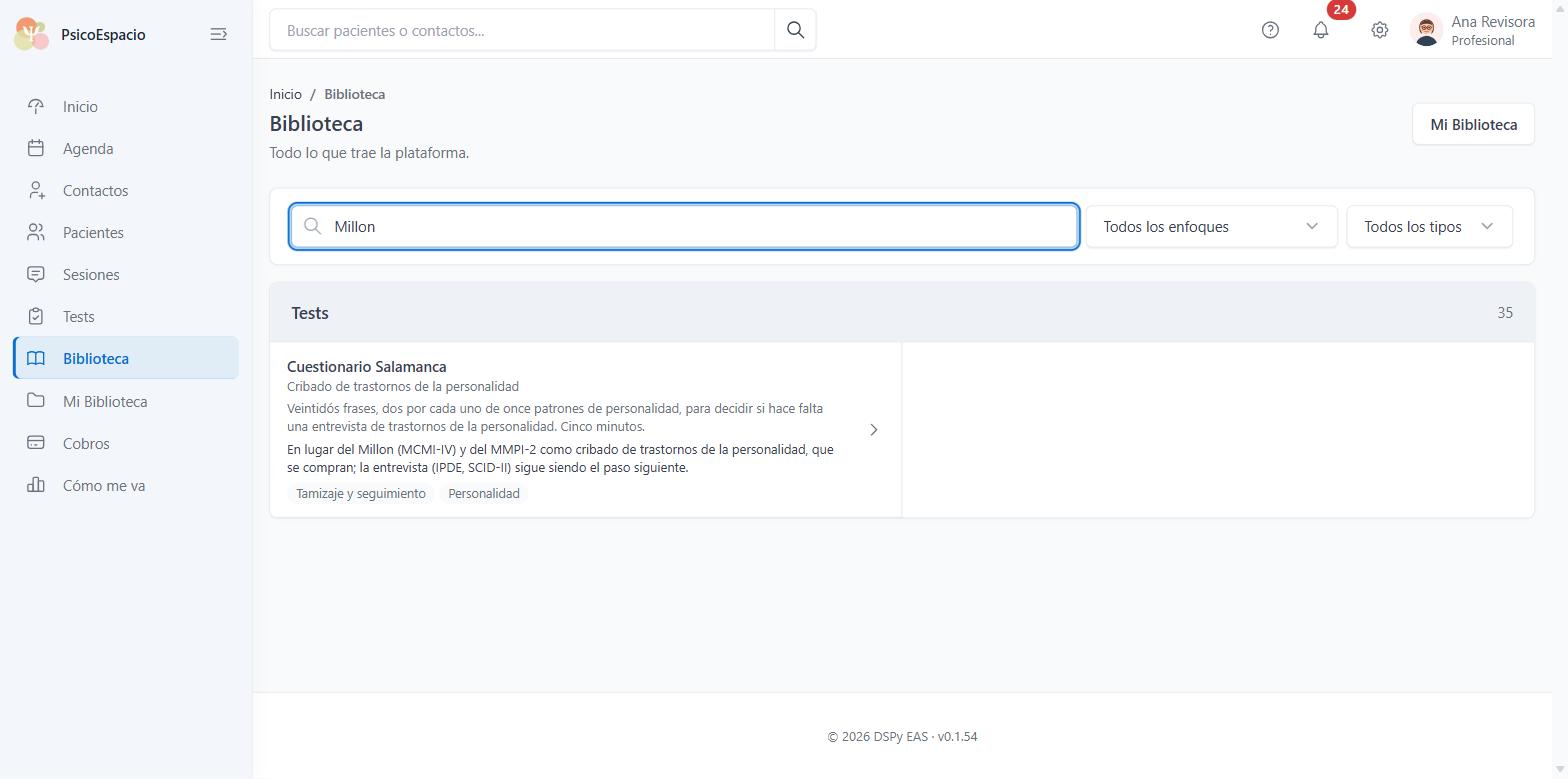The width and height of the screenshot is (1568, 779).
Task: Click the Sesiones chat bubble icon
Action: pyautogui.click(x=36, y=274)
